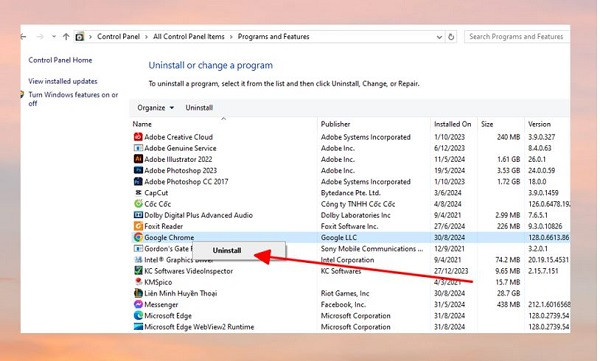Select the Cốc Cốc browser icon
Image resolution: width=600 pixels, height=361 pixels.
138,204
